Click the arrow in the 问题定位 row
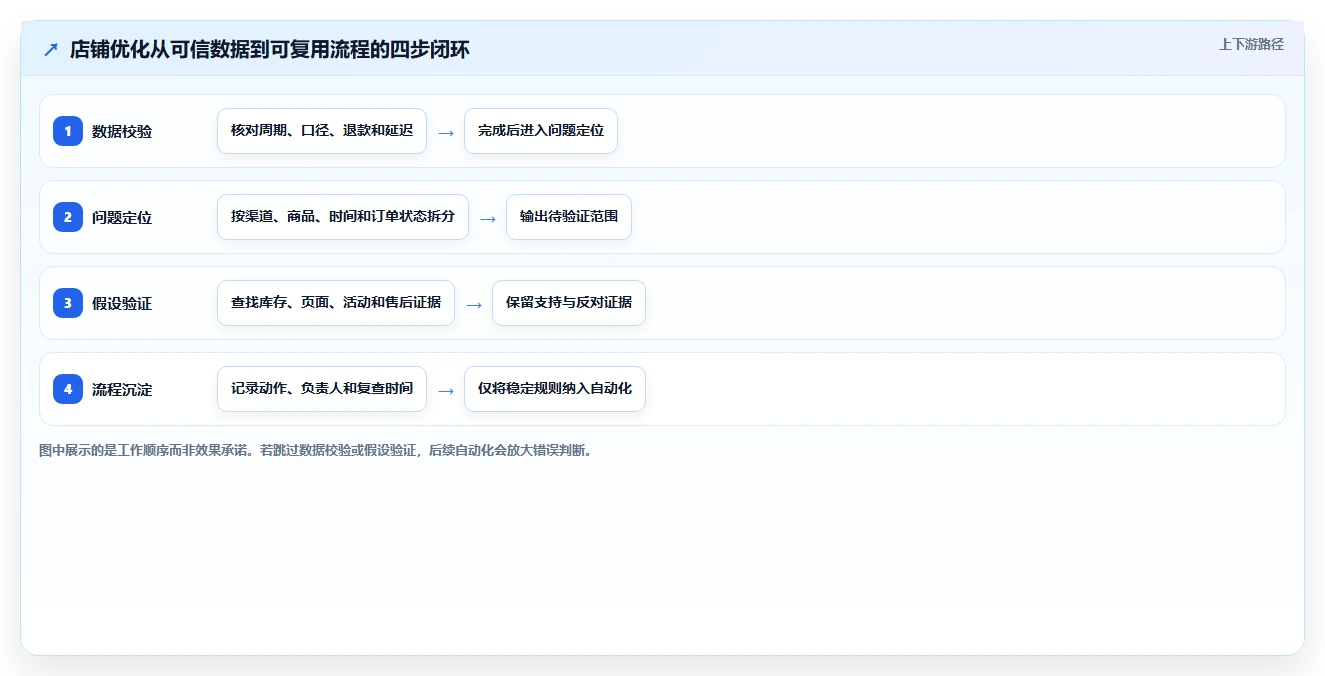The height and width of the screenshot is (676, 1325). pyautogui.click(x=488, y=218)
